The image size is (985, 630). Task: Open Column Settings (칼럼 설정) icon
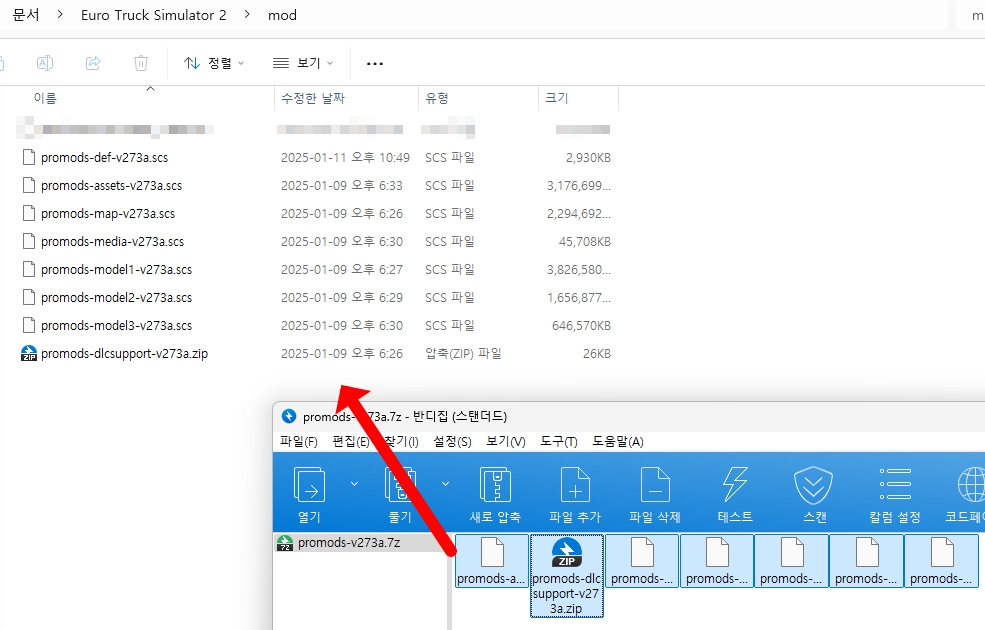point(894,487)
